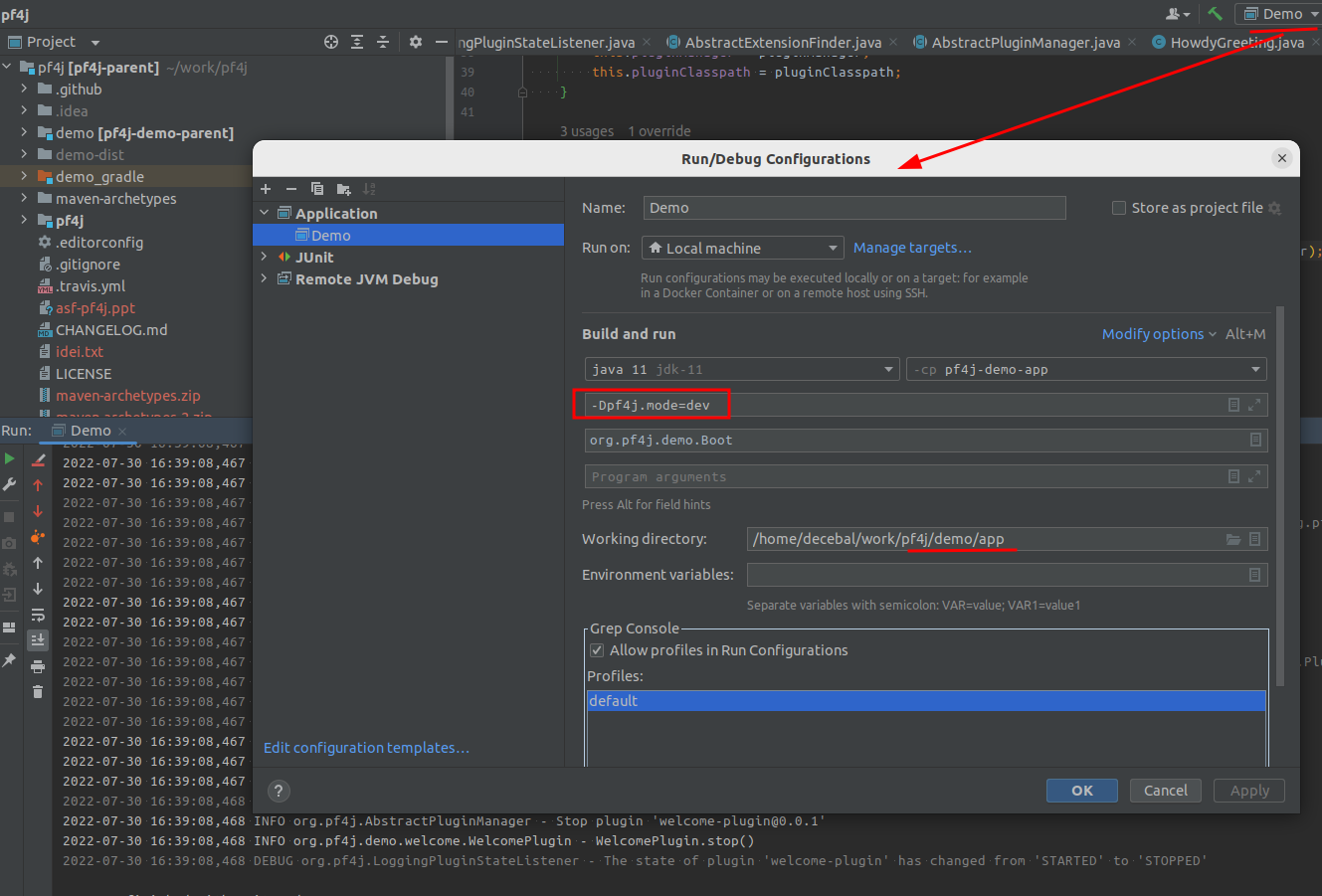The image size is (1322, 896).
Task: Restore layout icon in Run panel
Action: (x=9, y=627)
